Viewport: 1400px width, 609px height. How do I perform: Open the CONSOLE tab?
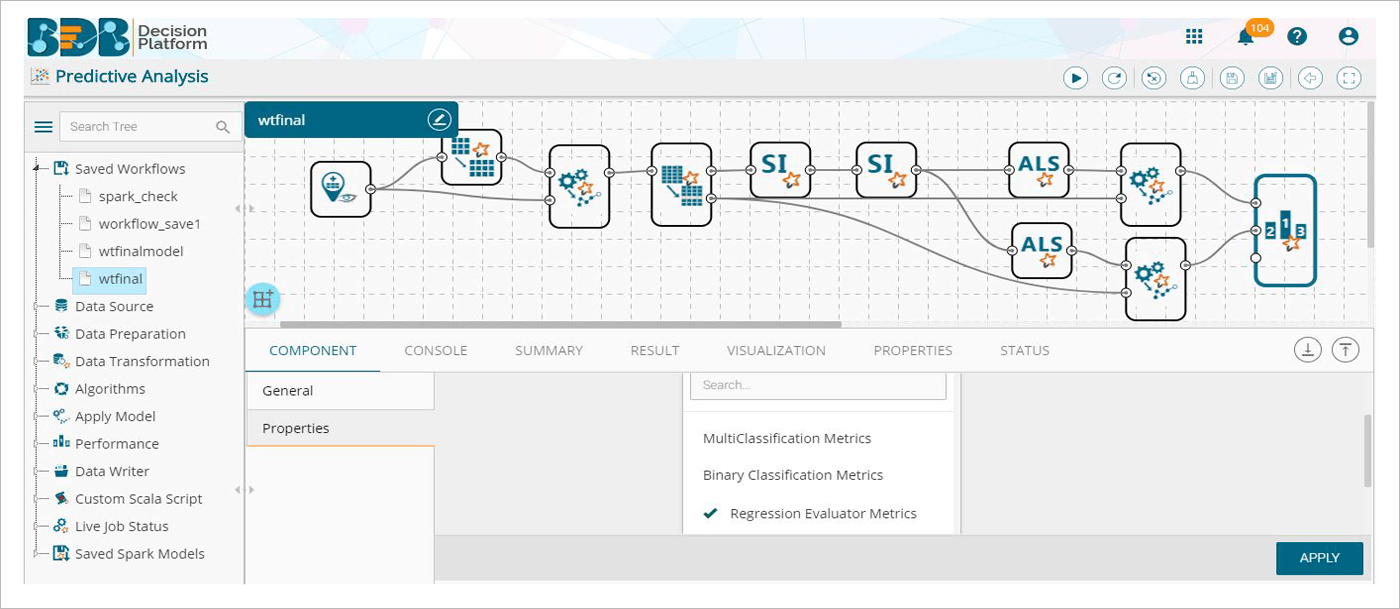click(x=436, y=350)
